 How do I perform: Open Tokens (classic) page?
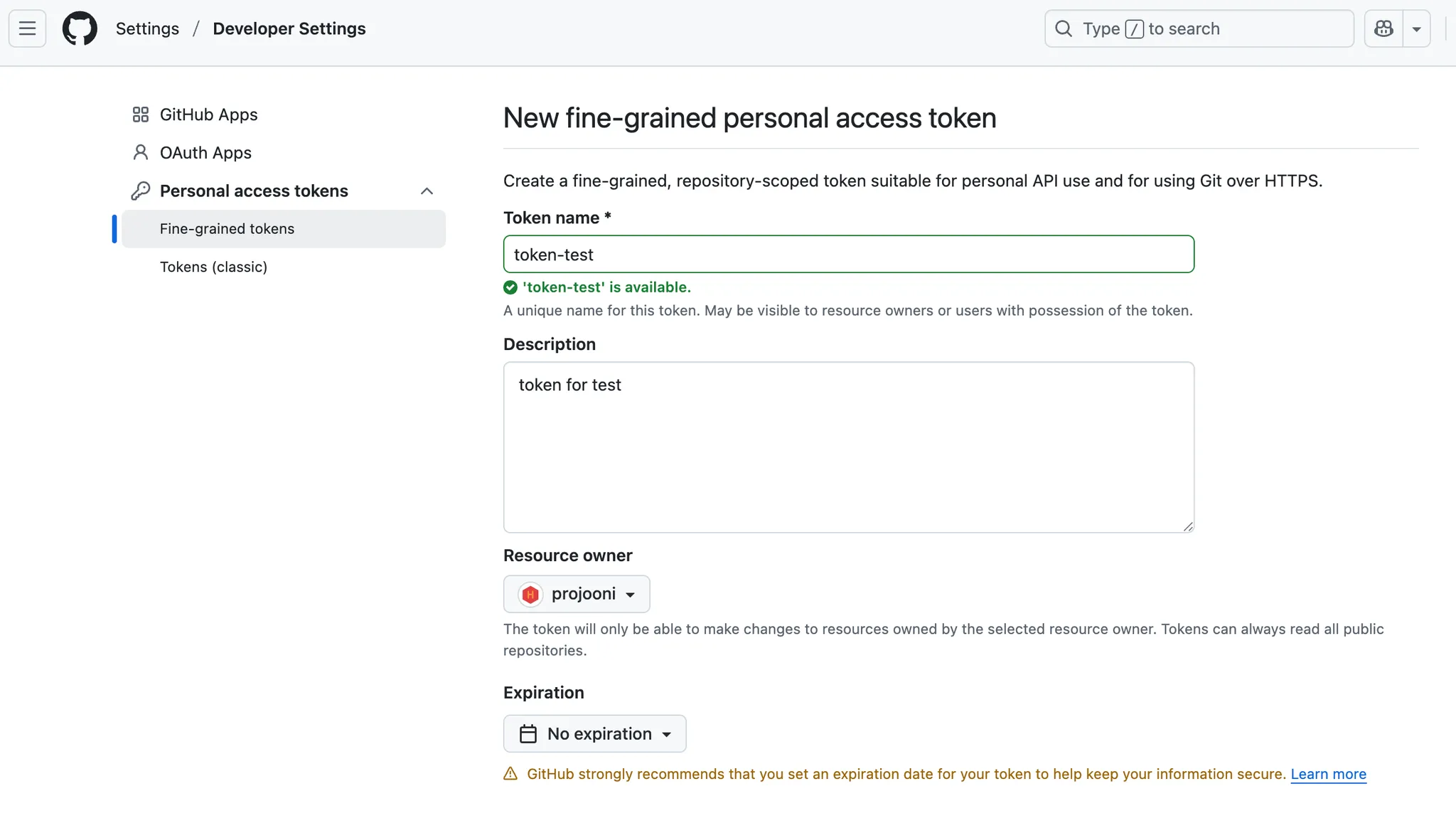[213, 267]
